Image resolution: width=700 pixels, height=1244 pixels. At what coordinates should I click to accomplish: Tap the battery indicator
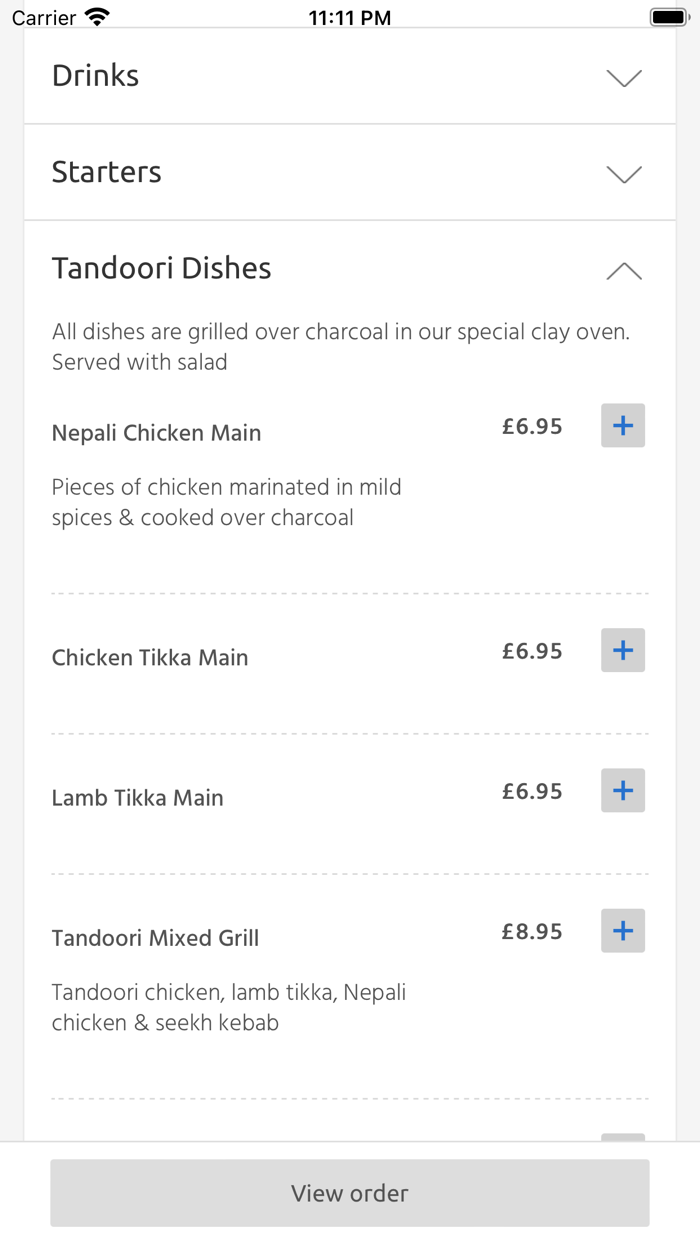pyautogui.click(x=668, y=15)
